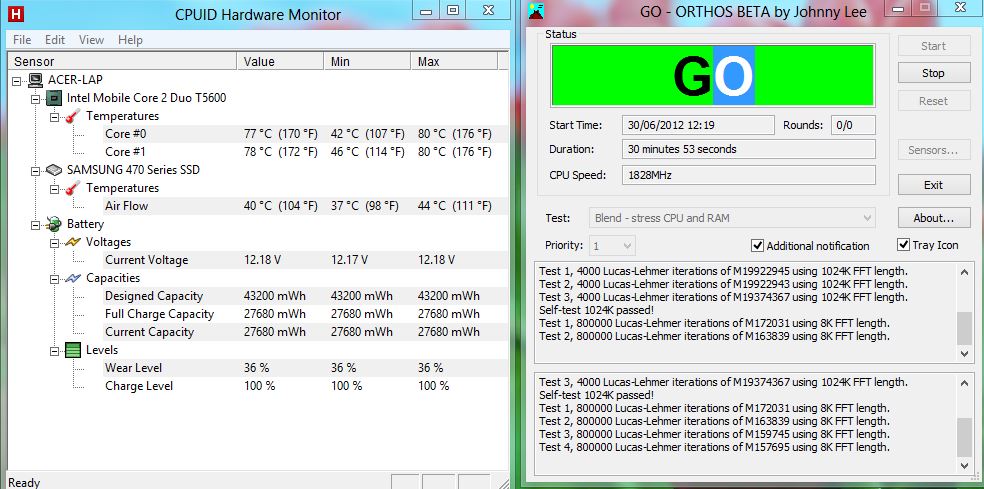Click the Voltages lightning icon
This screenshot has height=489, width=984.
pyautogui.click(x=73, y=242)
